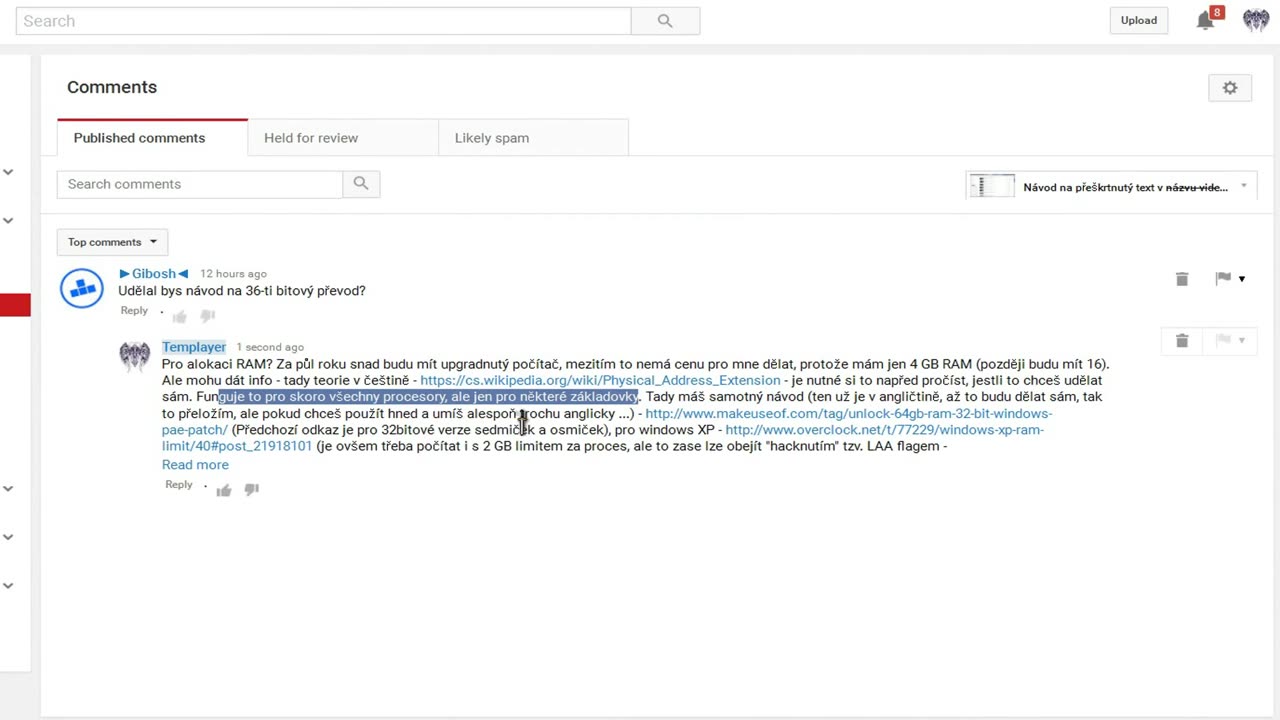The height and width of the screenshot is (720, 1280).
Task: Reply to Gibosh's comment
Action: click(x=134, y=311)
